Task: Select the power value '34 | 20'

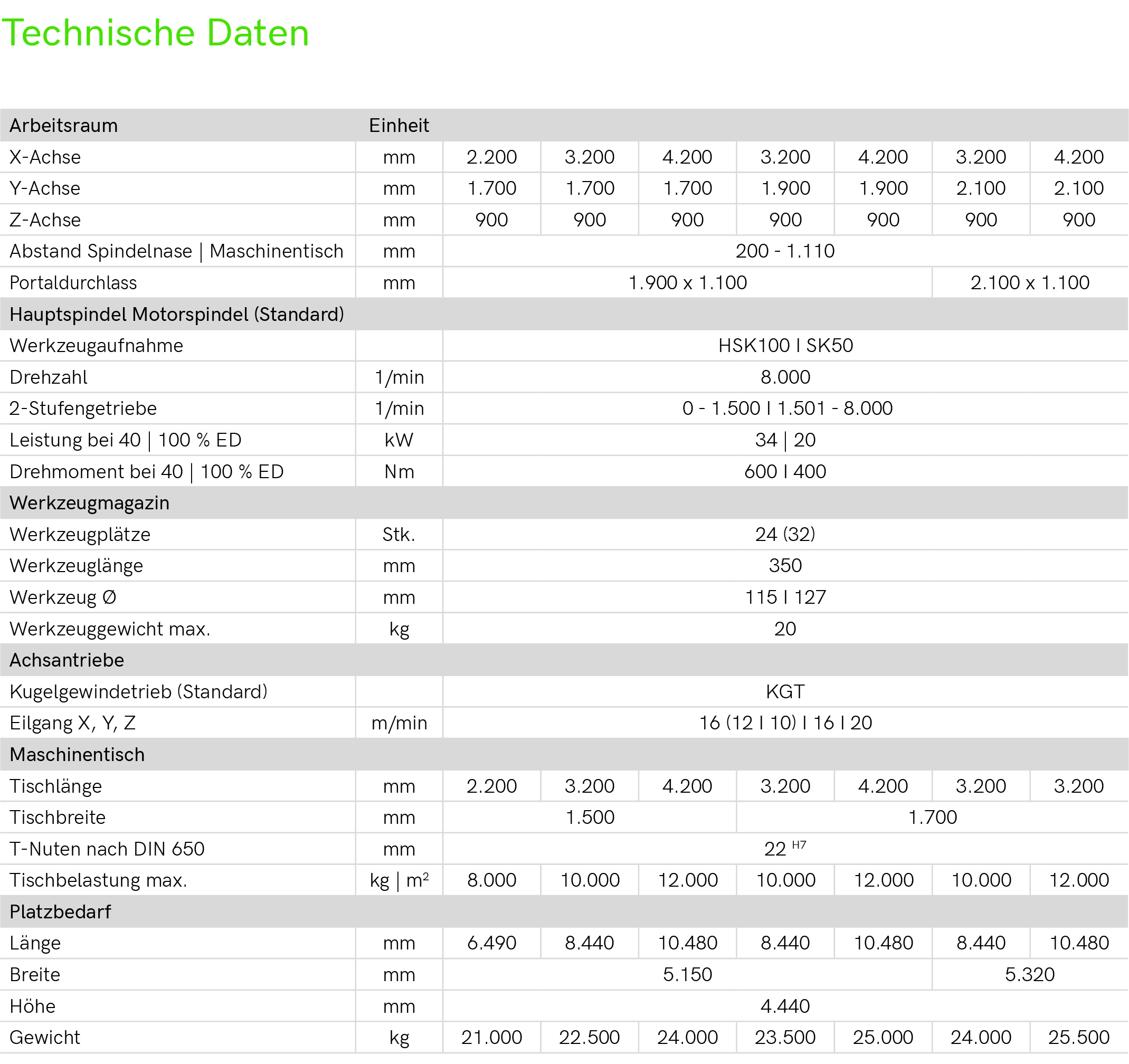Action: pos(785,440)
